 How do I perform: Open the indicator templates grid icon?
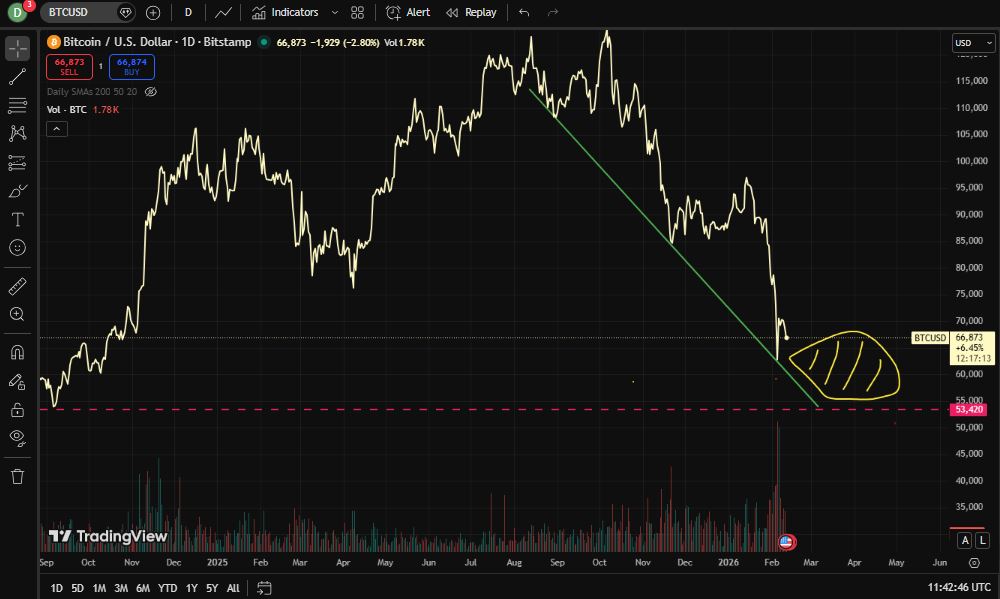click(x=357, y=12)
